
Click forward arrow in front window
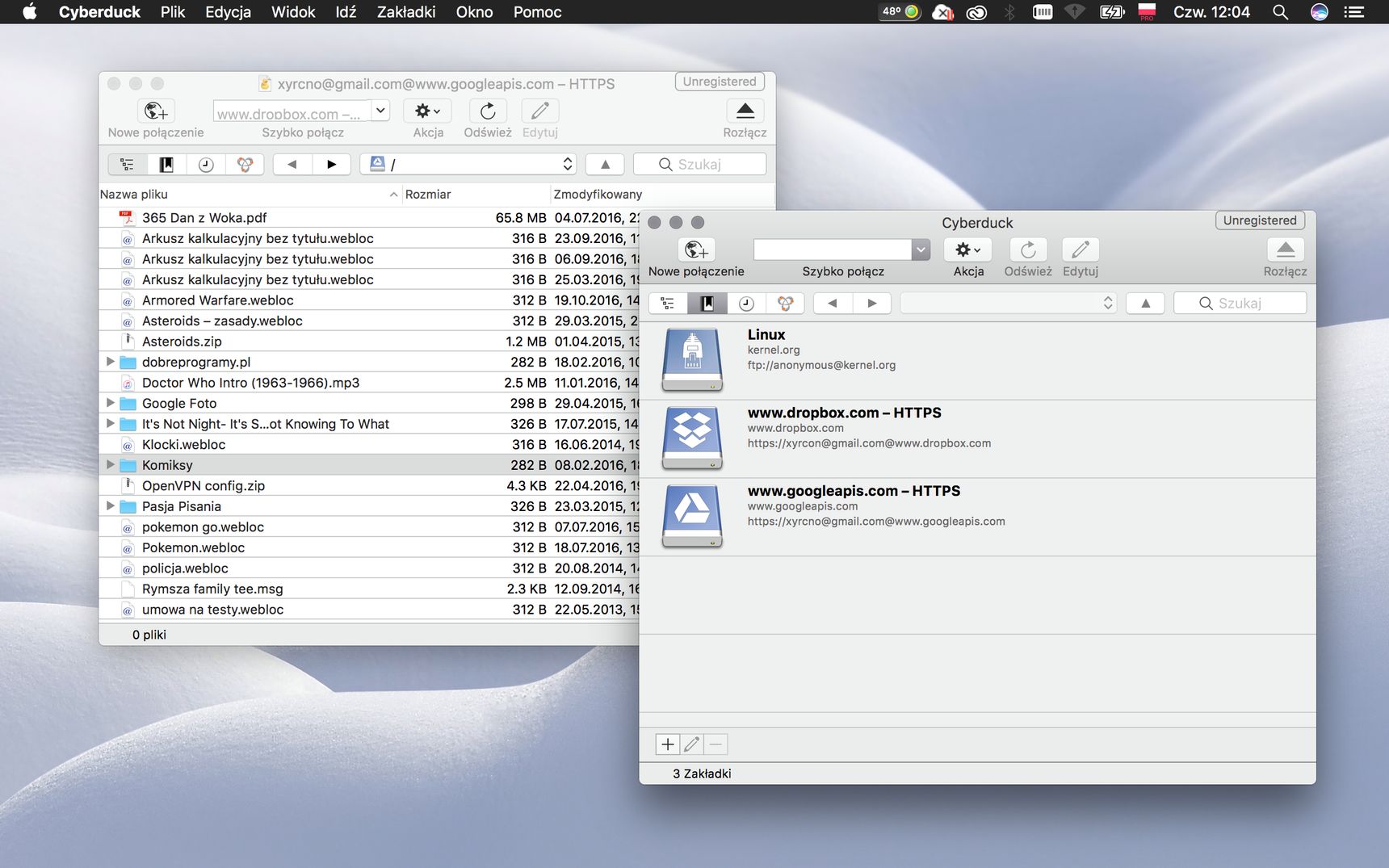tap(871, 303)
